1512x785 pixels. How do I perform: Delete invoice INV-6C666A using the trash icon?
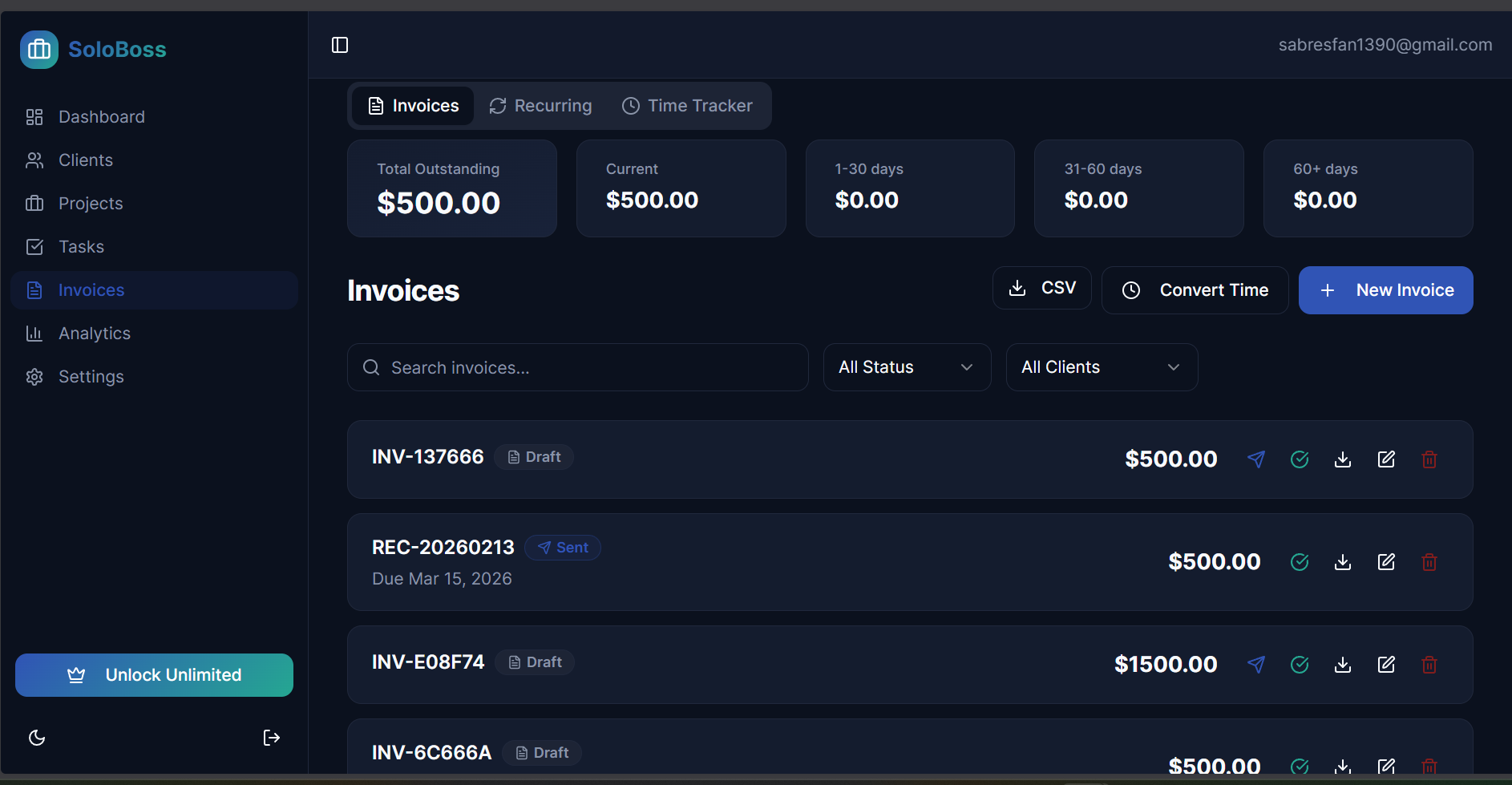click(x=1429, y=766)
